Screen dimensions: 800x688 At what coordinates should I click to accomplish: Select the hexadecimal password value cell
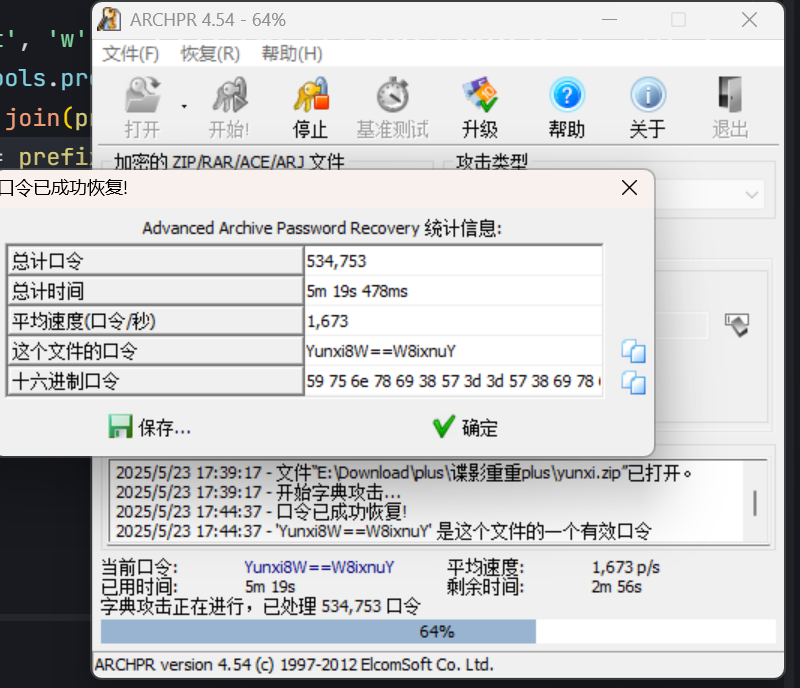click(453, 381)
